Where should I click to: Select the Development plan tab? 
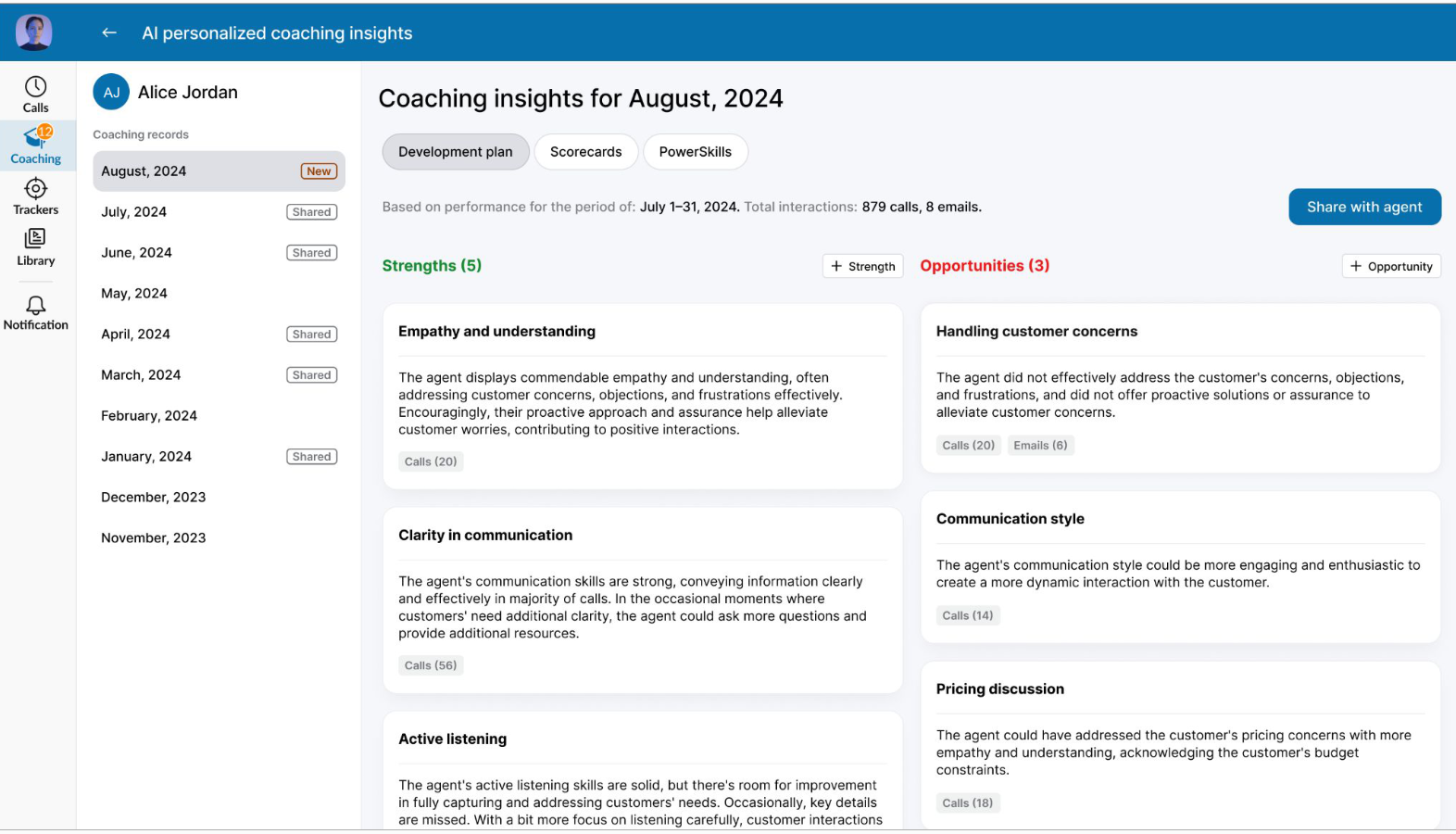pyautogui.click(x=455, y=152)
